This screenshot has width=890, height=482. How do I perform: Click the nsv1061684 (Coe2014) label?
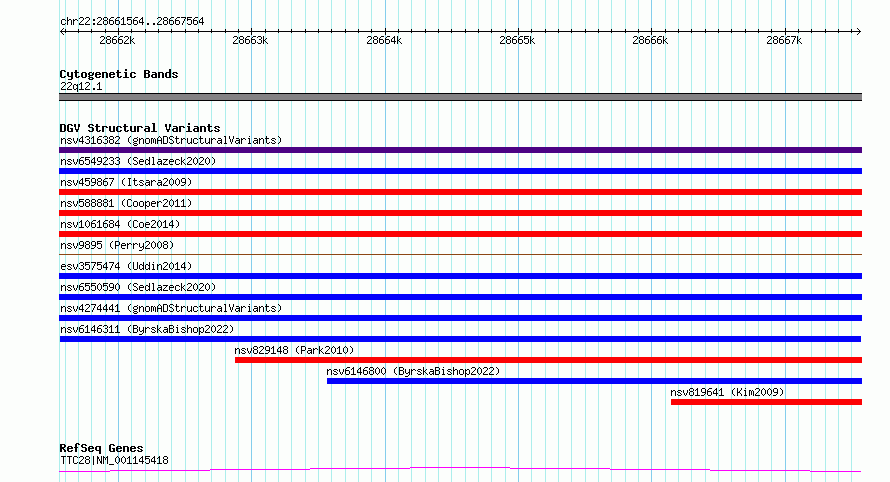point(120,224)
